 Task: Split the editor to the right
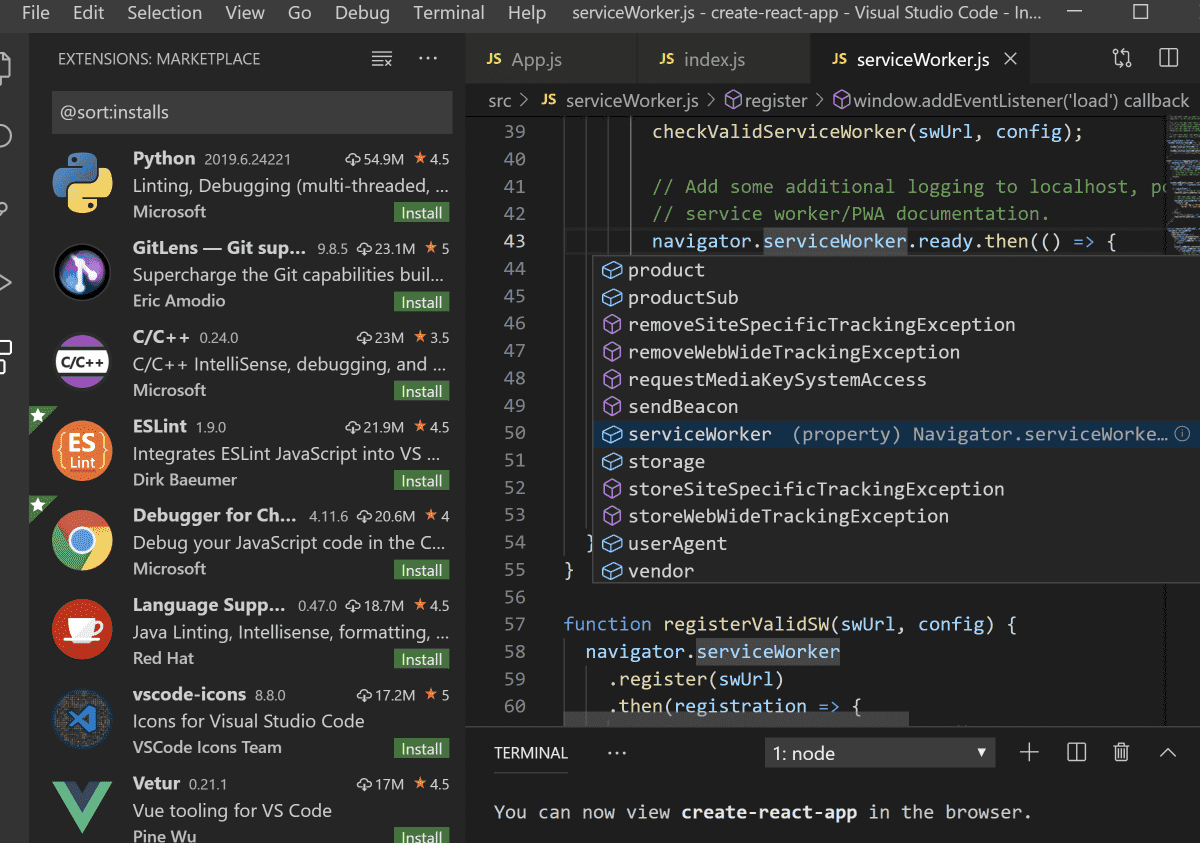[1168, 59]
